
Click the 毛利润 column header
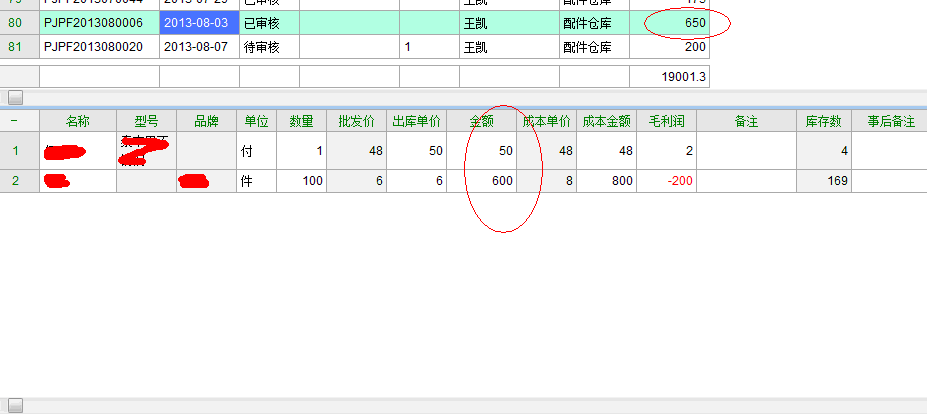click(x=666, y=121)
